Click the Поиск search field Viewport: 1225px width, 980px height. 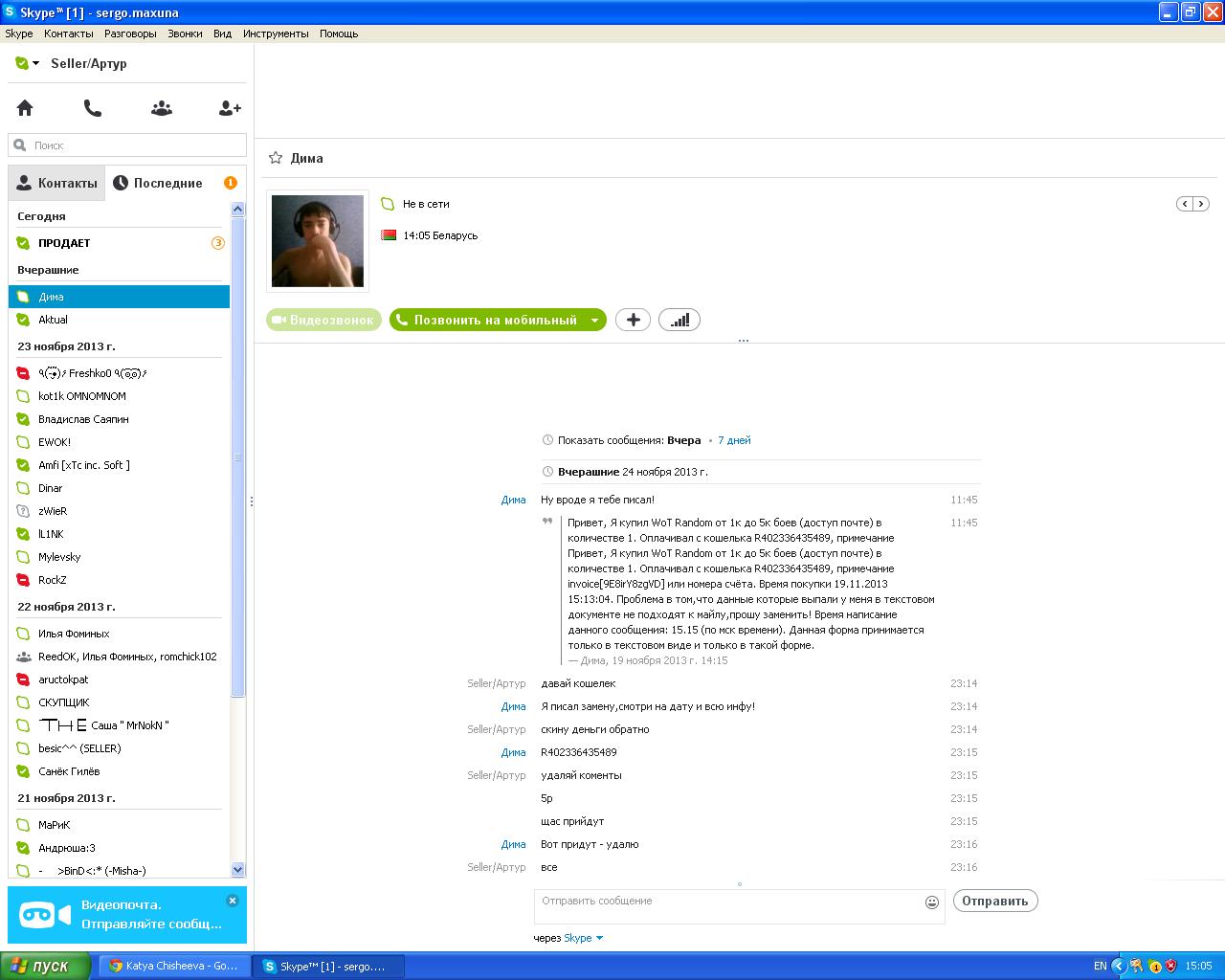click(x=127, y=145)
